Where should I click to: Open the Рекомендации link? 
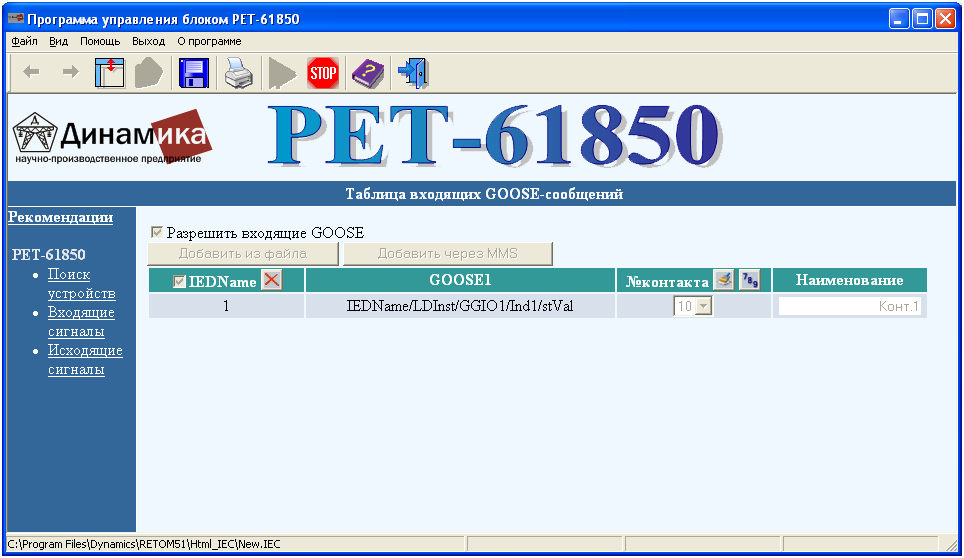tap(60, 217)
